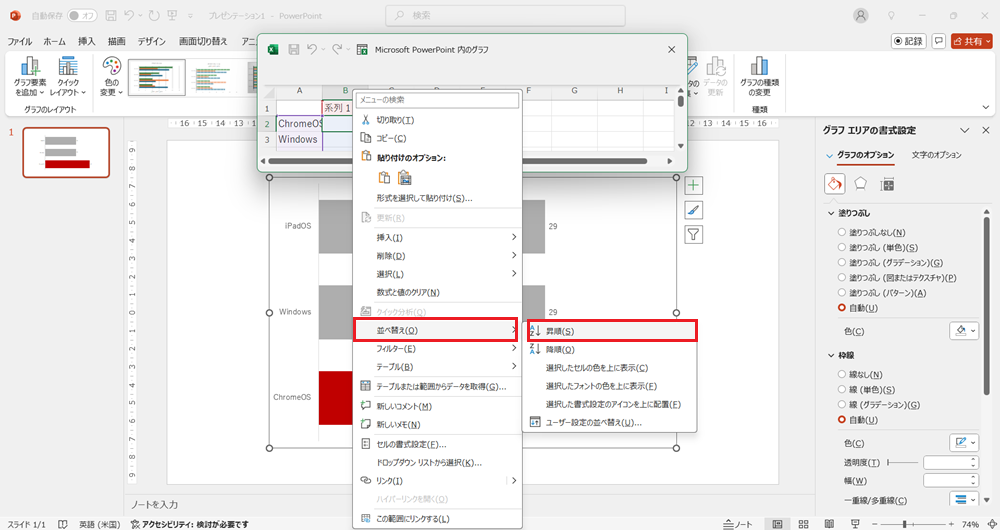
Task: Select size & properties tab icon
Action: 886,185
